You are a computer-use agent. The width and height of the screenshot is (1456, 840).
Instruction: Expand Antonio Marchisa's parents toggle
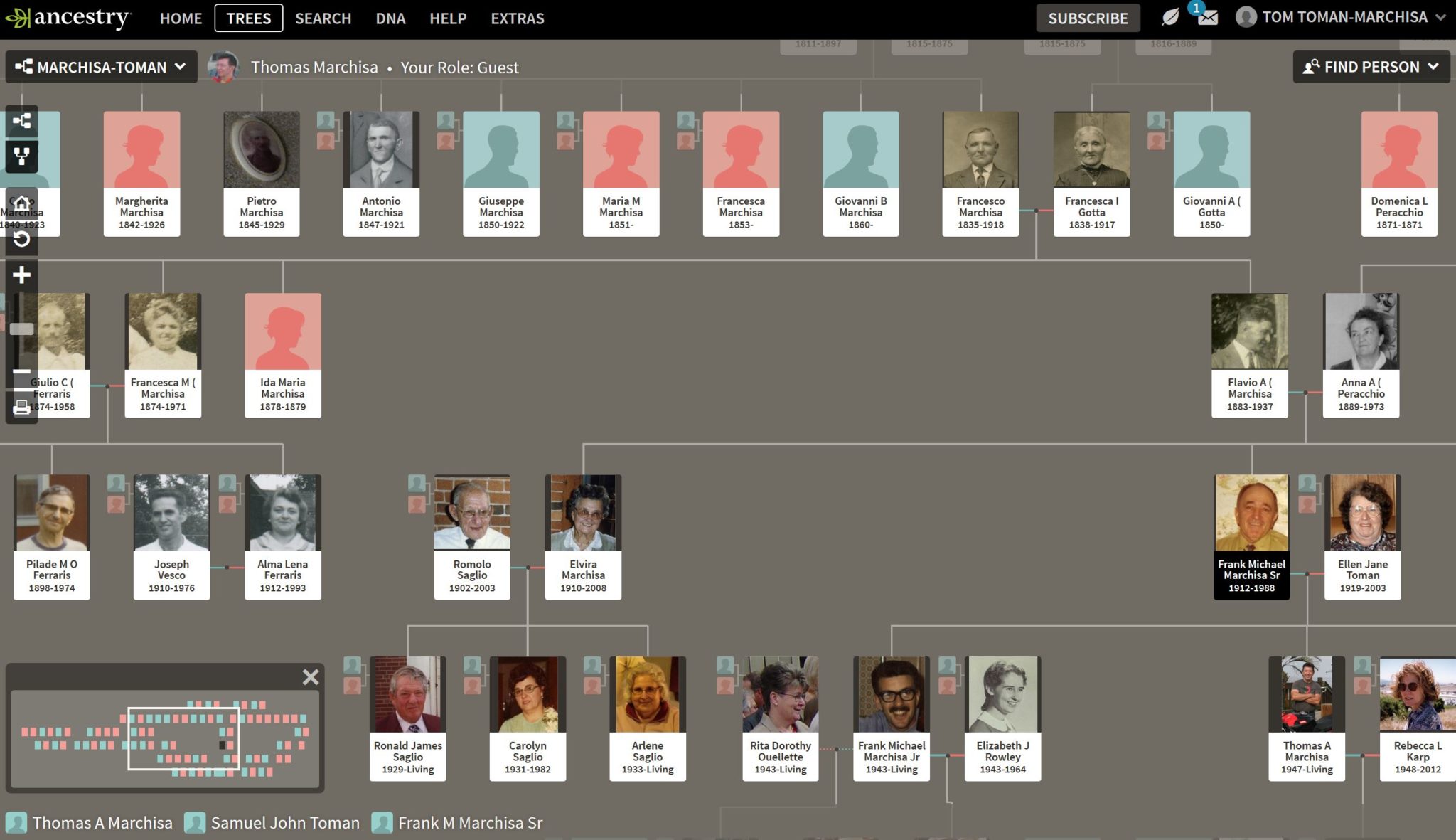326,130
